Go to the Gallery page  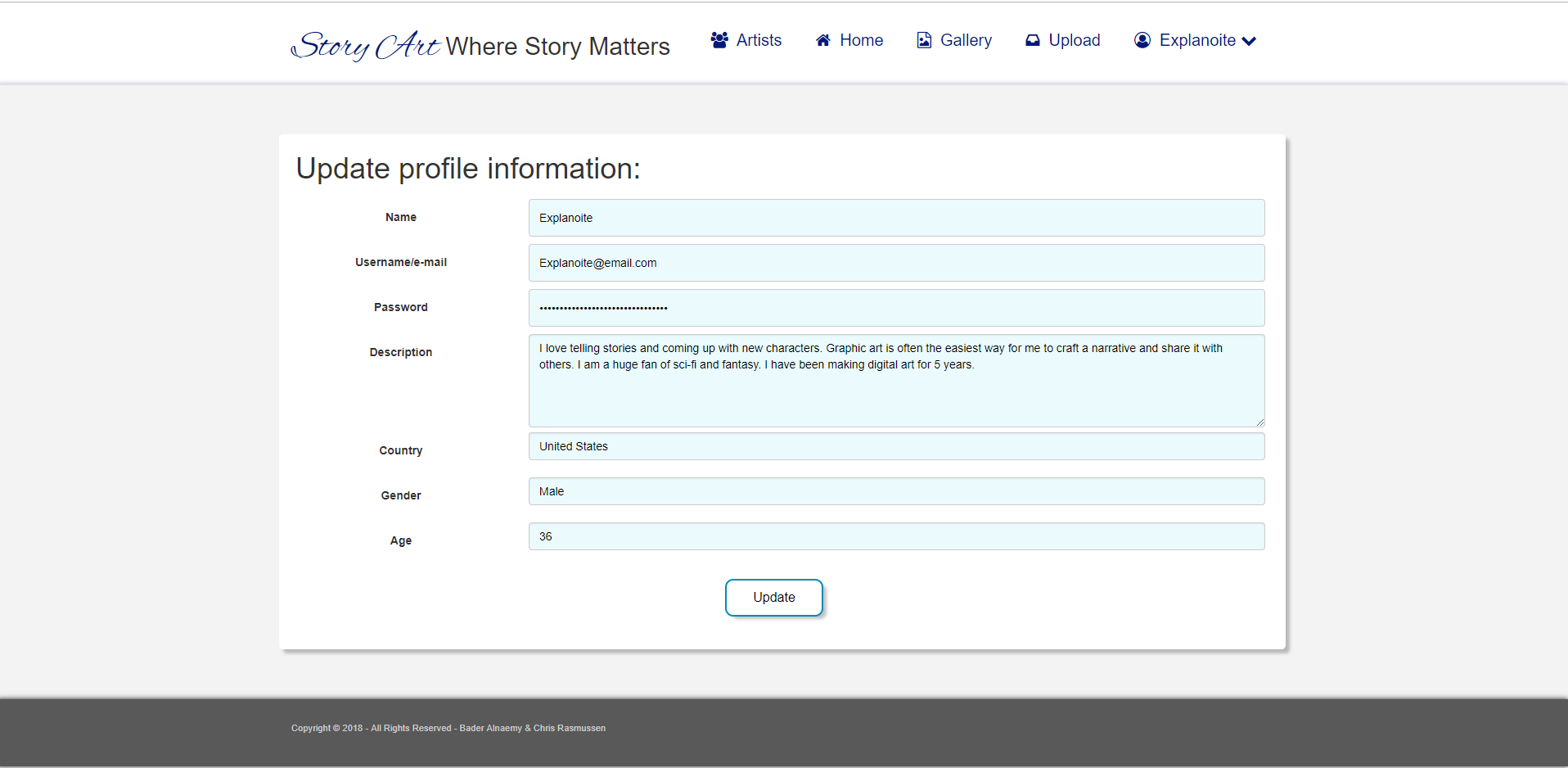pos(966,40)
